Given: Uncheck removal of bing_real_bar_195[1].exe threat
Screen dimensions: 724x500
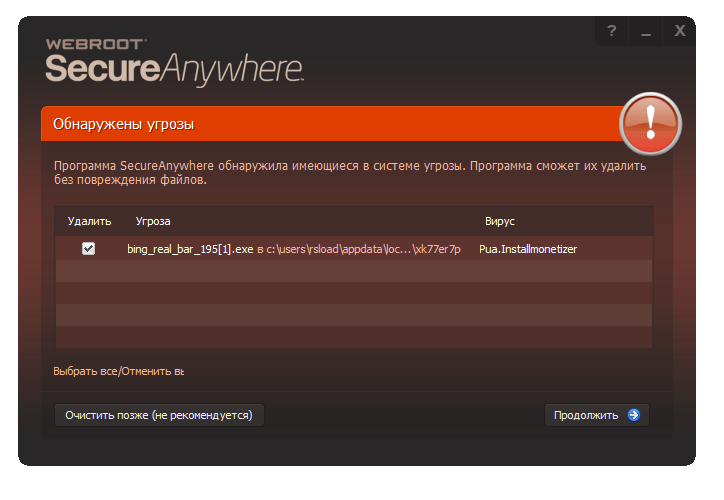Looking at the screenshot, I should coord(88,248).
